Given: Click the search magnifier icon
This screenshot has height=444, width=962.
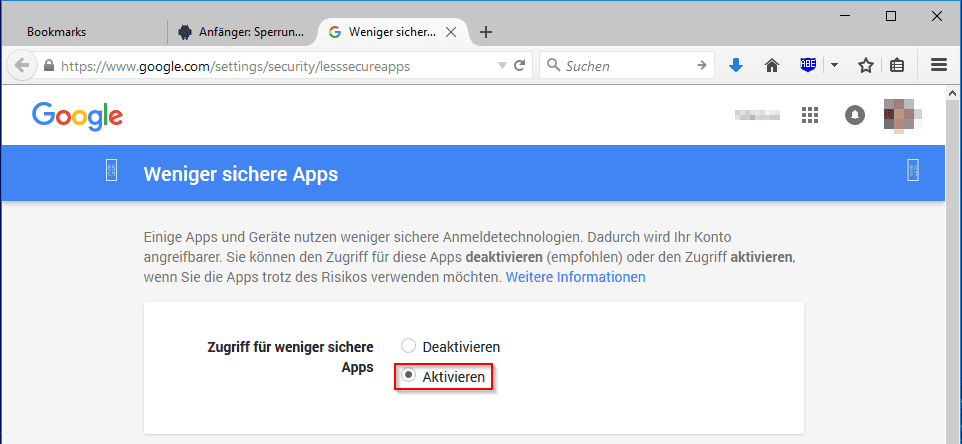Looking at the screenshot, I should [553, 65].
